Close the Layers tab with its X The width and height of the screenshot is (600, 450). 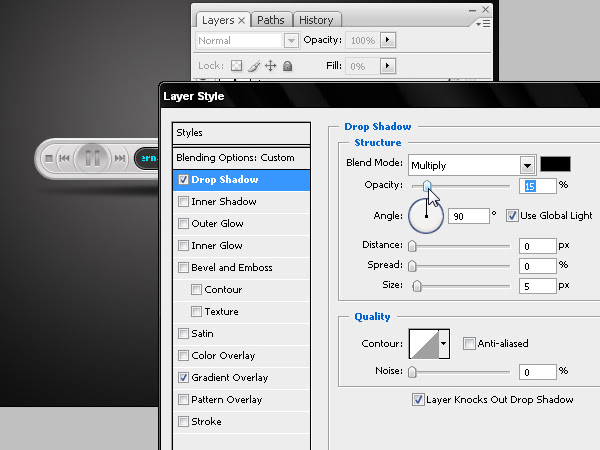click(241, 20)
